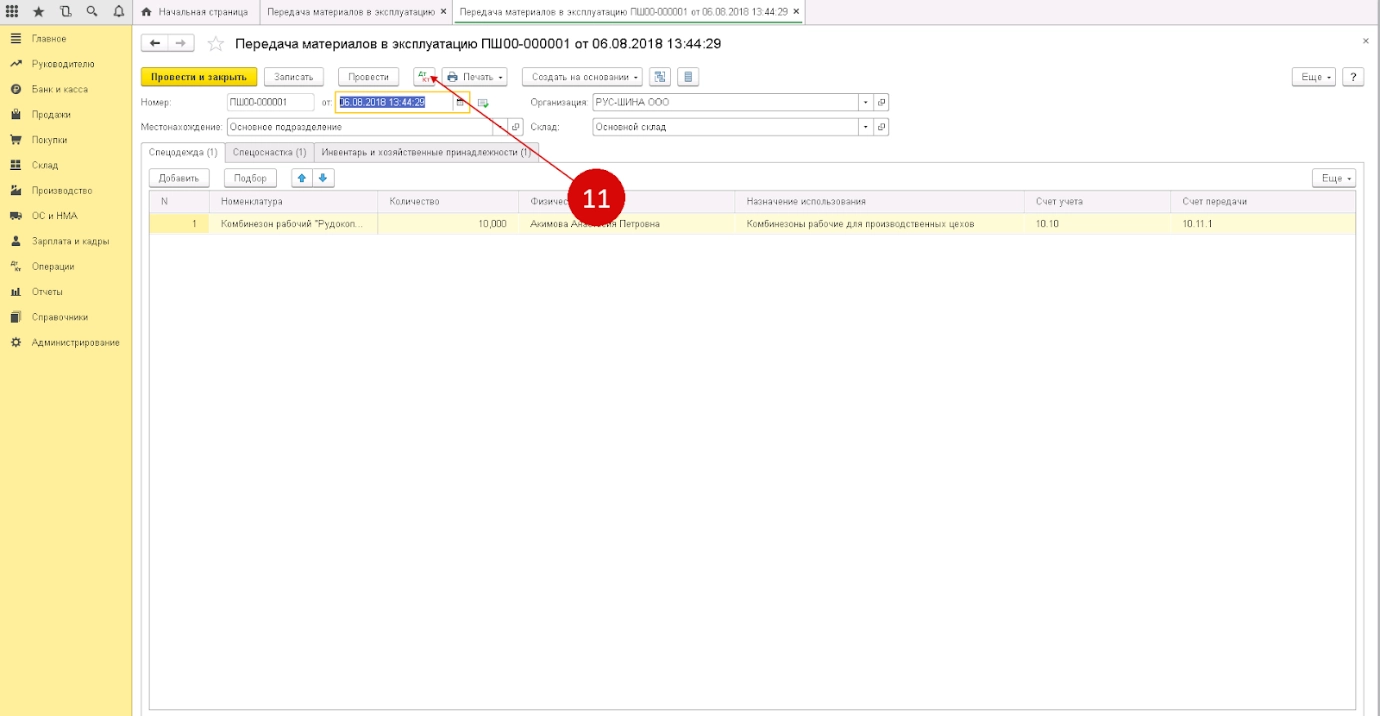The image size is (1380, 716).
Task: Open the Местонахождение record with its open button
Action: 516,127
